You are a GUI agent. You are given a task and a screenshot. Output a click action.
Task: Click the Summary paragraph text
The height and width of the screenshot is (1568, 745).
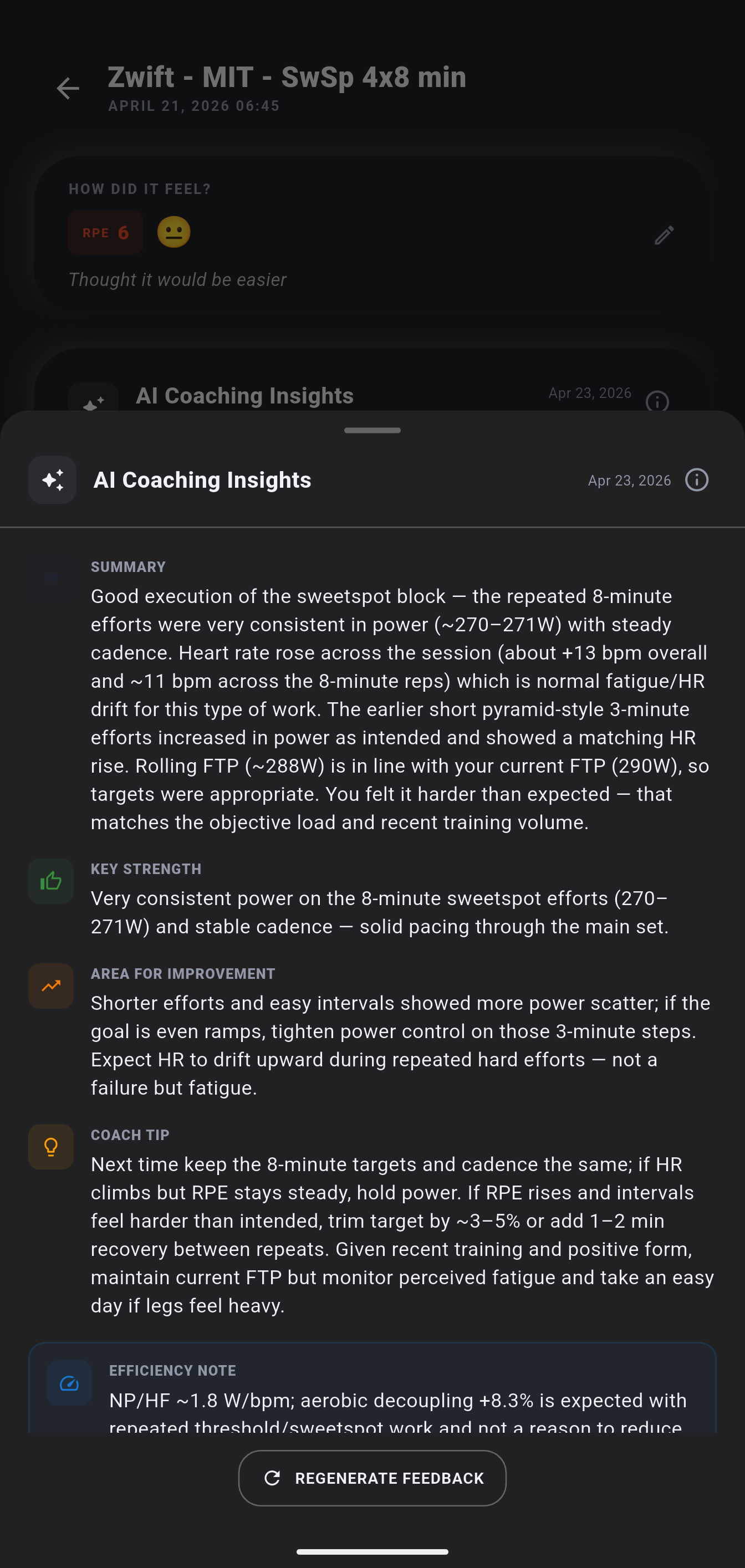click(x=399, y=709)
